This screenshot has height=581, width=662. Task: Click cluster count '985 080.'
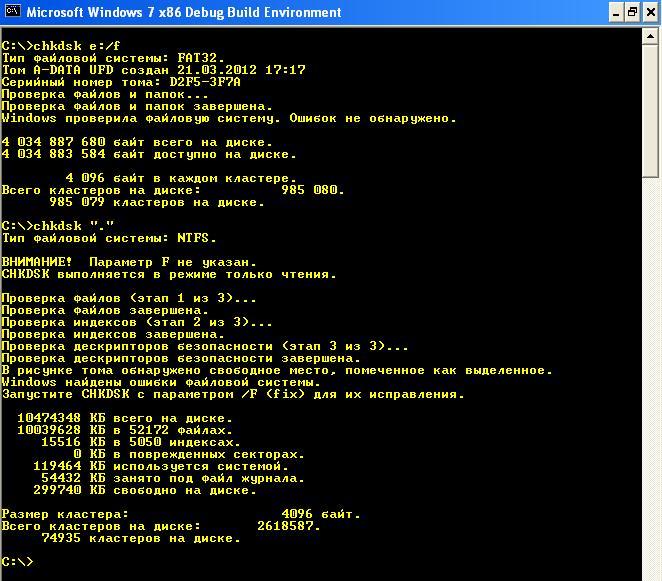pos(313,190)
